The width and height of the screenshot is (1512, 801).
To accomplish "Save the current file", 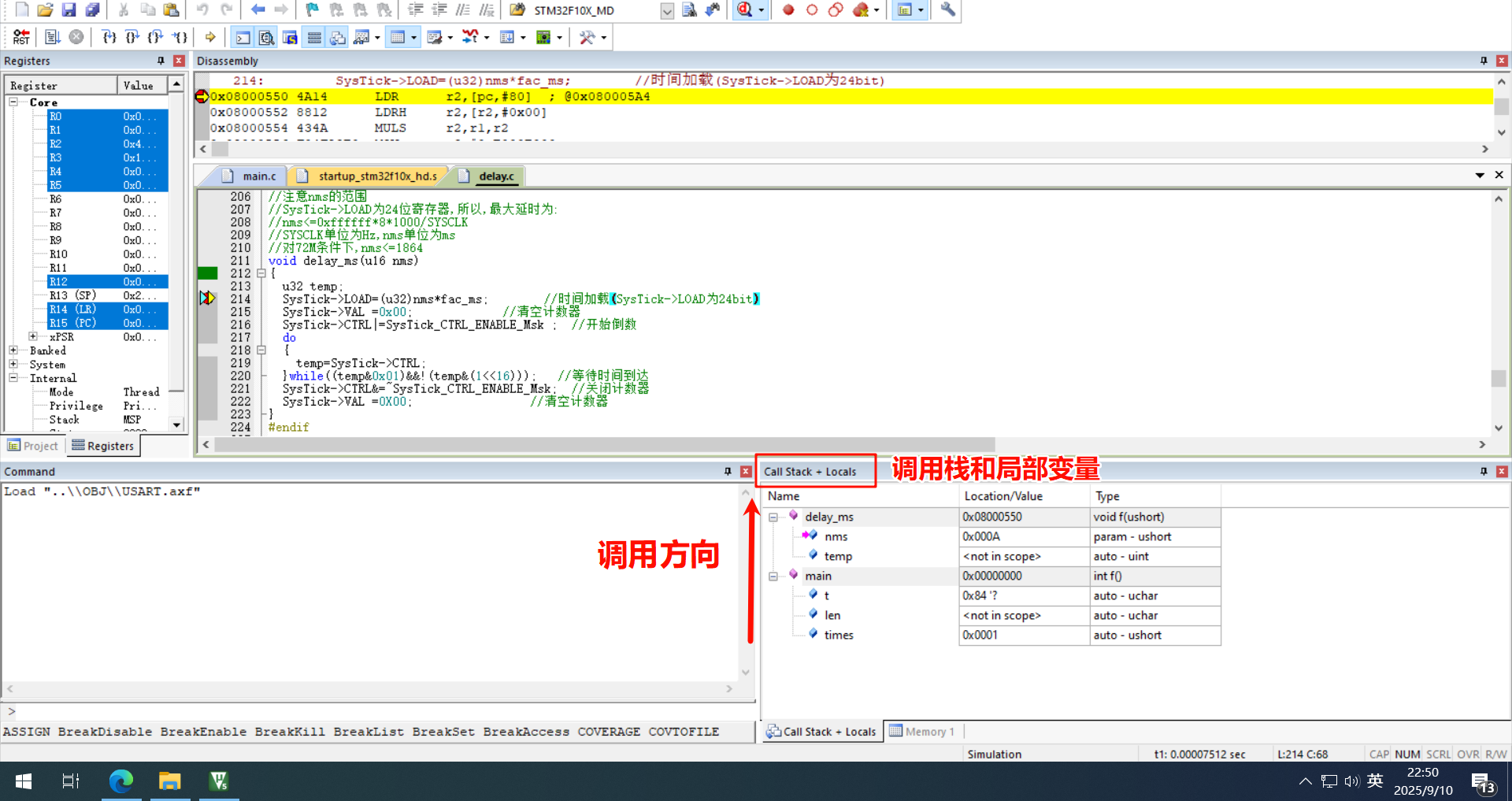I will tap(69, 9).
